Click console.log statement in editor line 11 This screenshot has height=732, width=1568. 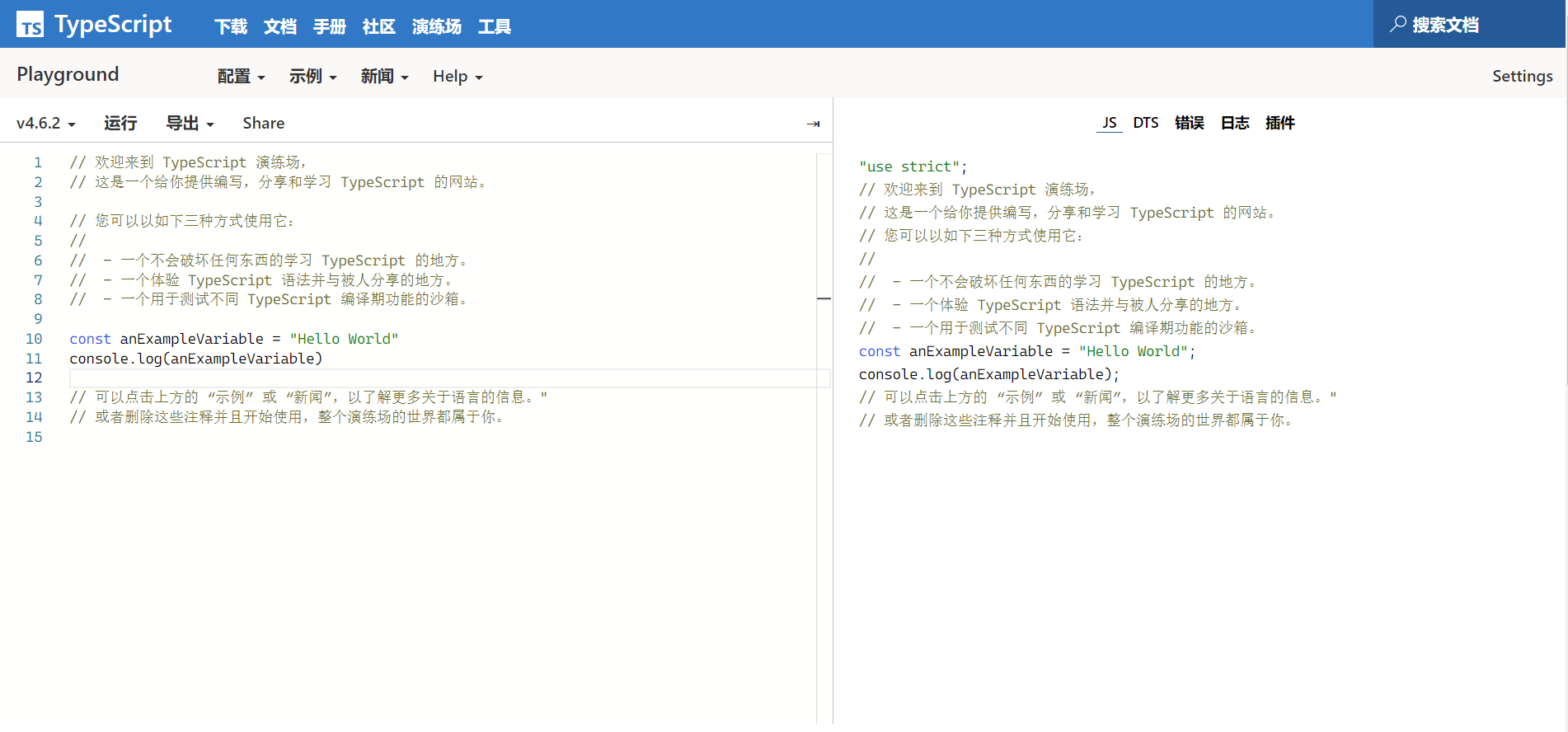(x=196, y=359)
